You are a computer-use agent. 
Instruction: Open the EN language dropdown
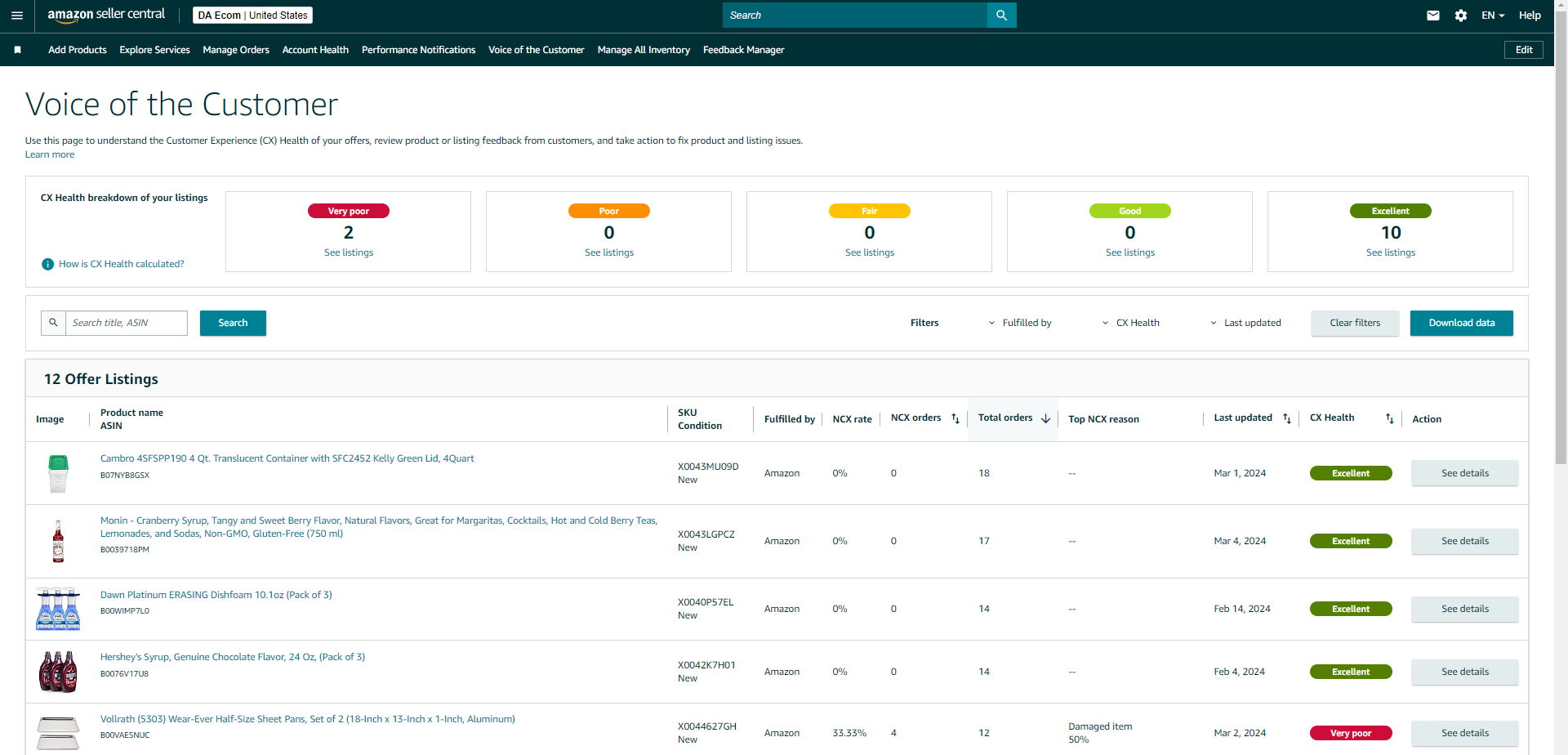coord(1493,16)
